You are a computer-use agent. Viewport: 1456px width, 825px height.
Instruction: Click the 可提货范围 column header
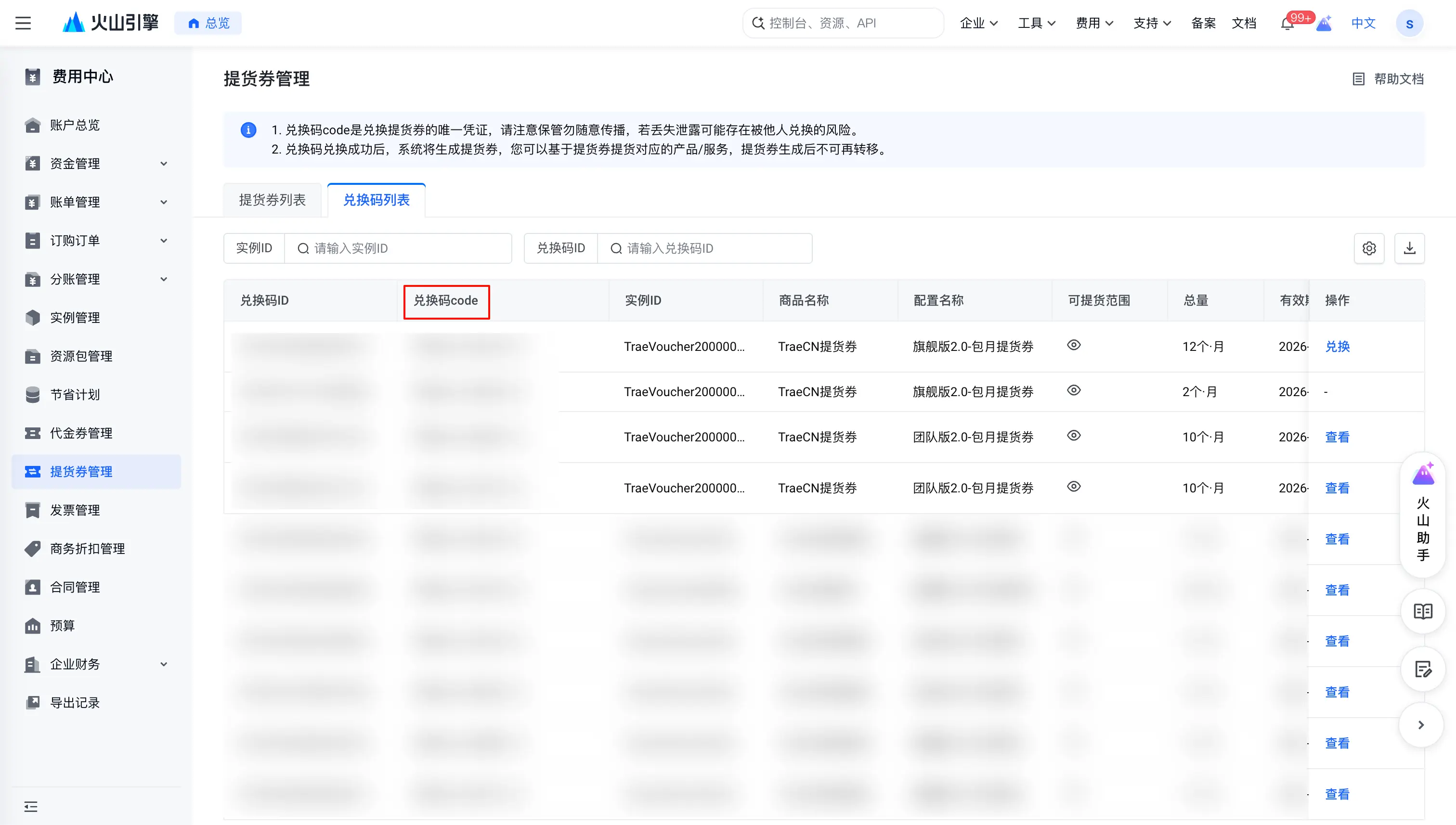(x=1099, y=301)
